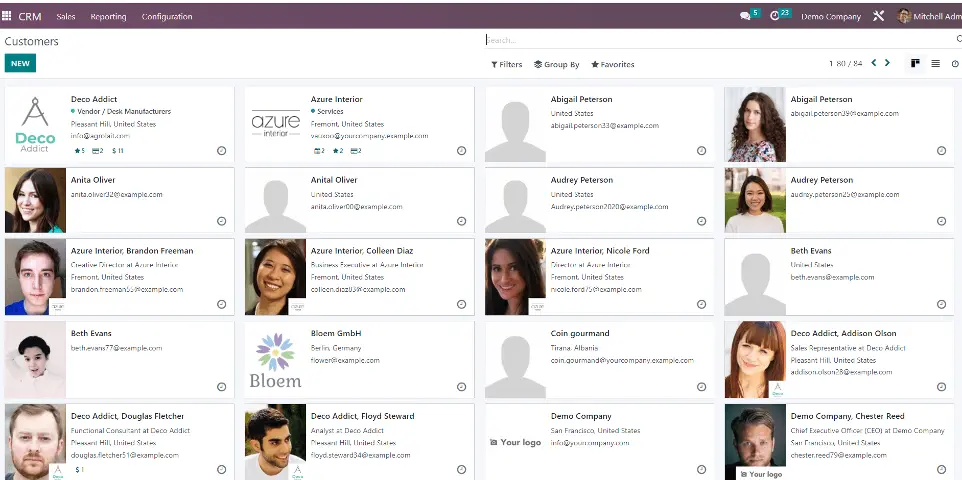
Task: Open Azure Interior, Brandon Freeman record
Action: coord(132,250)
